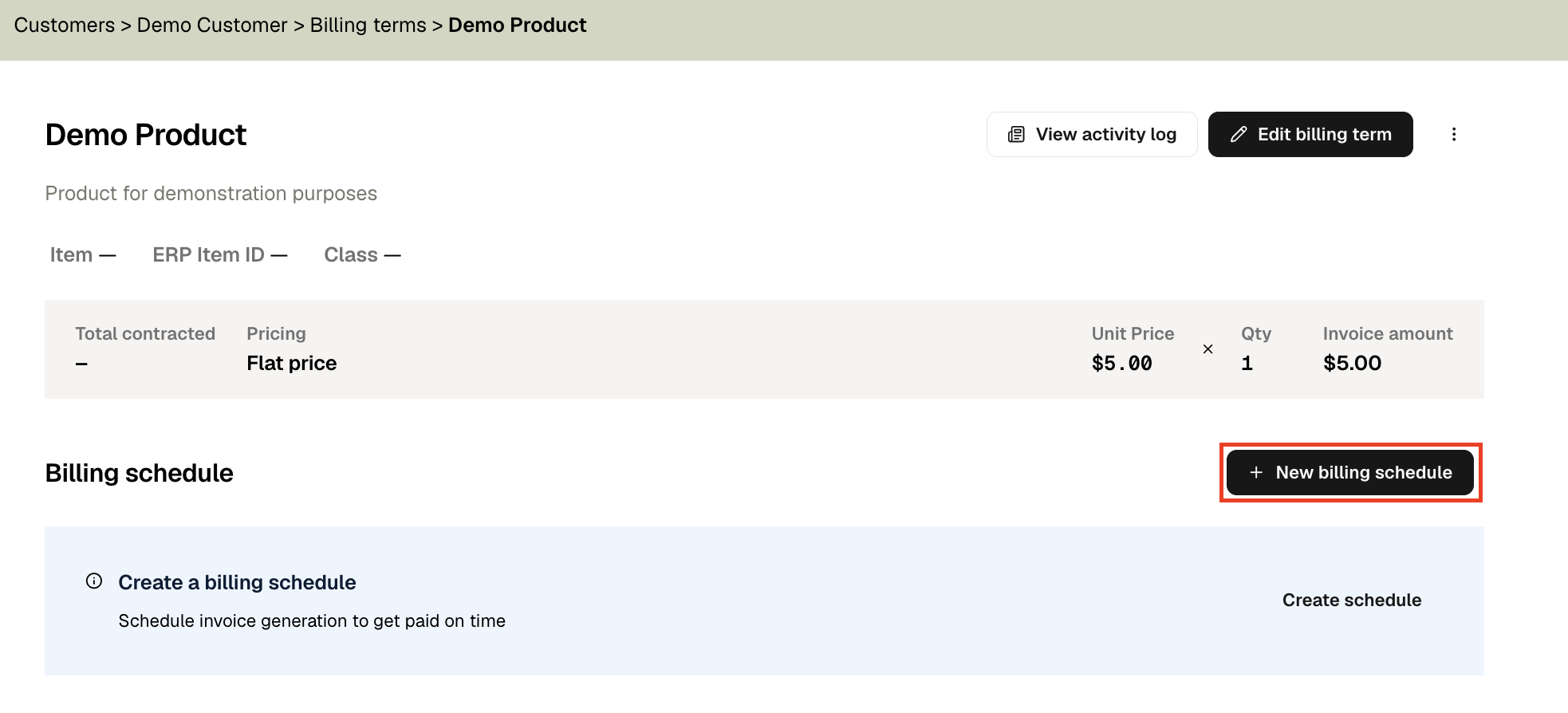The width and height of the screenshot is (1568, 713).
Task: Click the Qty value of 1
Action: 1247,363
